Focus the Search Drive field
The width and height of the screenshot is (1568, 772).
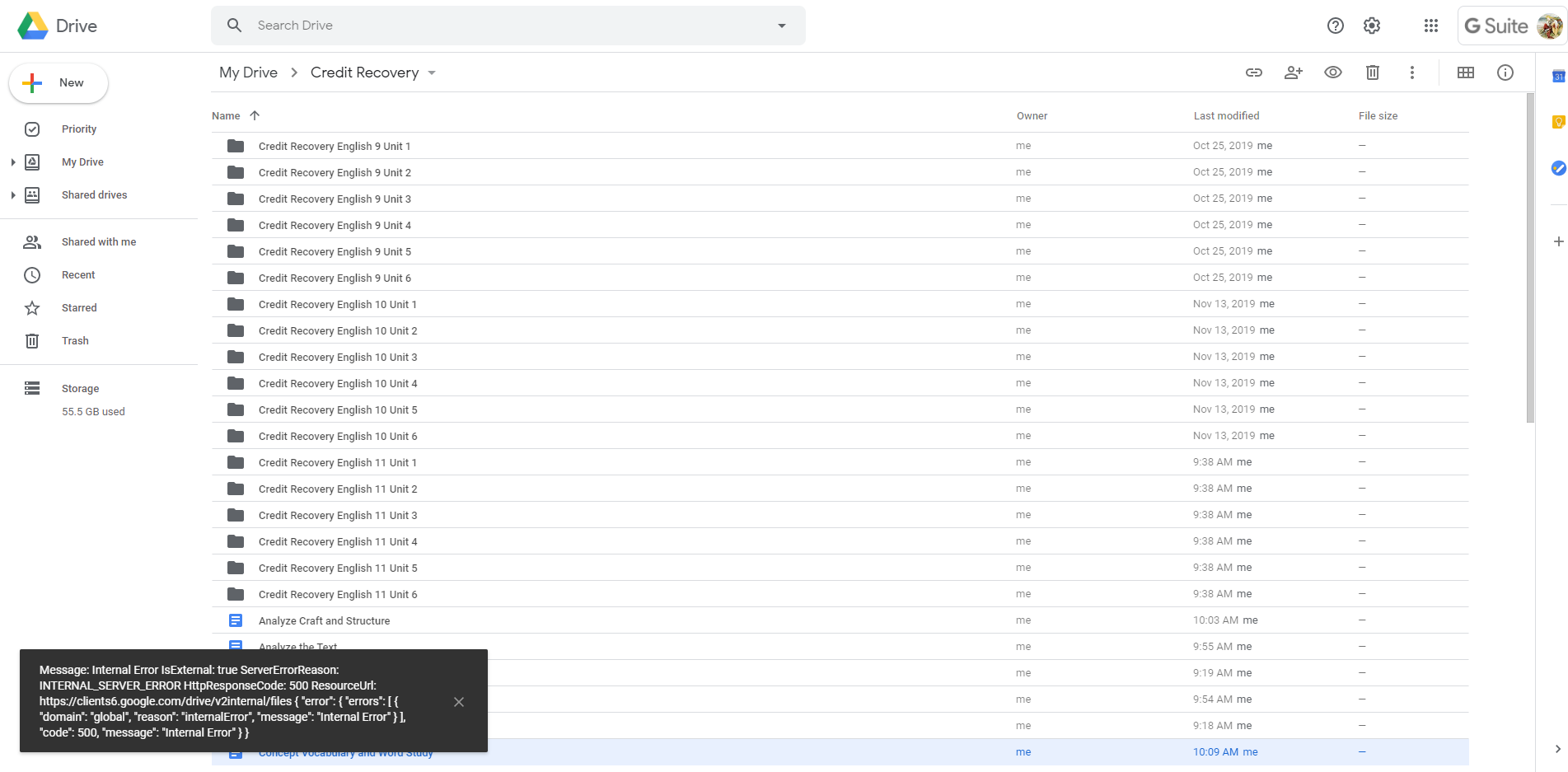click(508, 26)
